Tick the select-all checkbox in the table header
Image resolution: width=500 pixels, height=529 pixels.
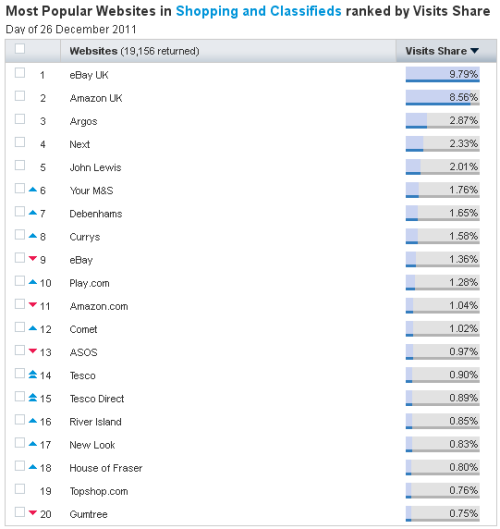[x=20, y=49]
